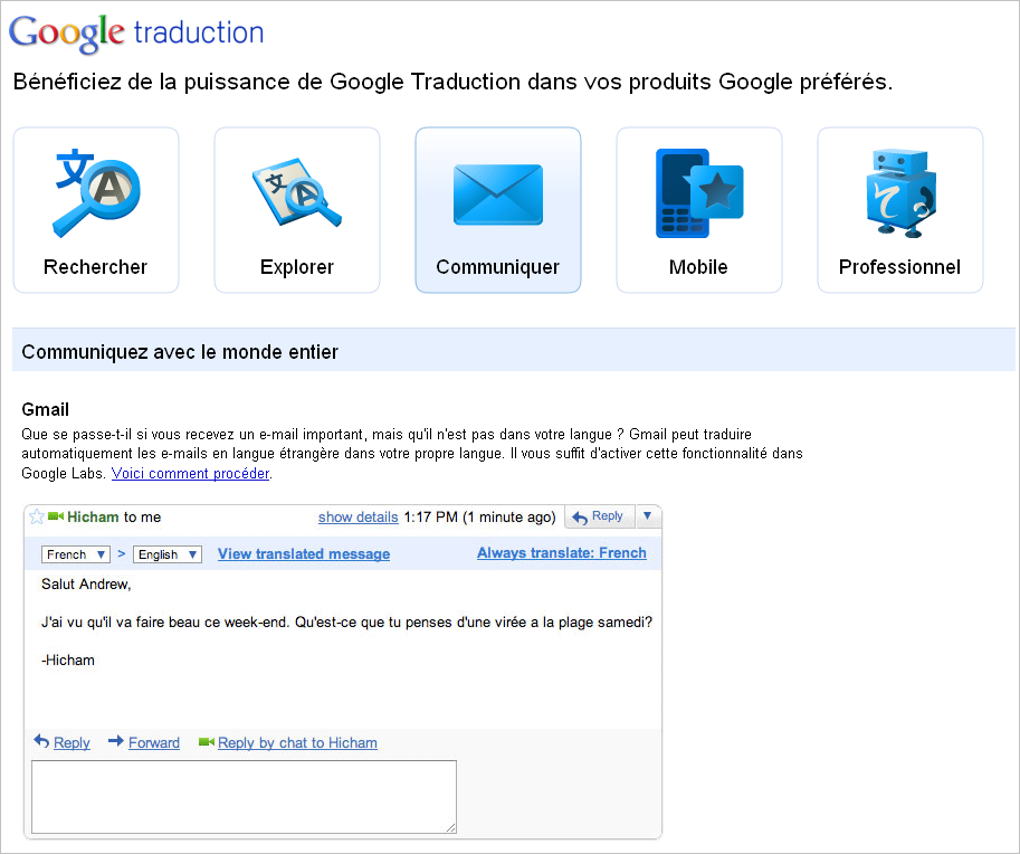Open the French source language dropdown
Viewport: 1020px width, 854px height.
click(x=75, y=554)
